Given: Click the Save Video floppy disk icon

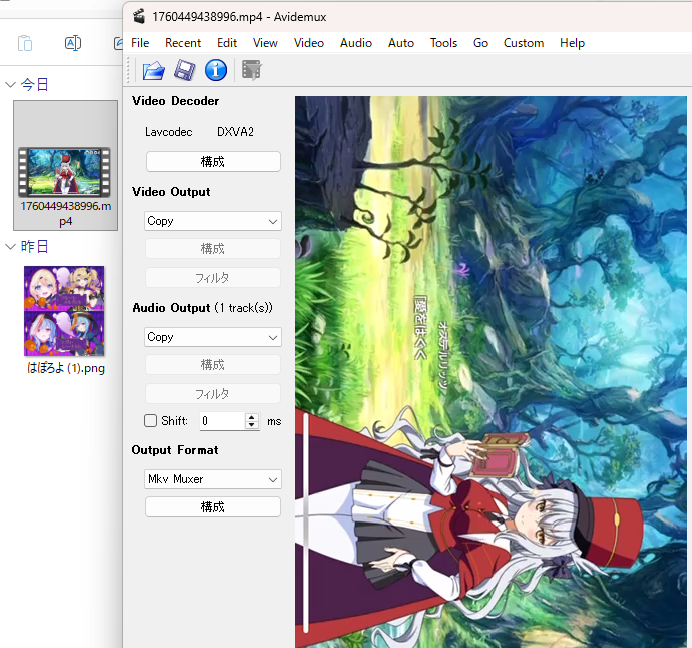Looking at the screenshot, I should (x=184, y=70).
